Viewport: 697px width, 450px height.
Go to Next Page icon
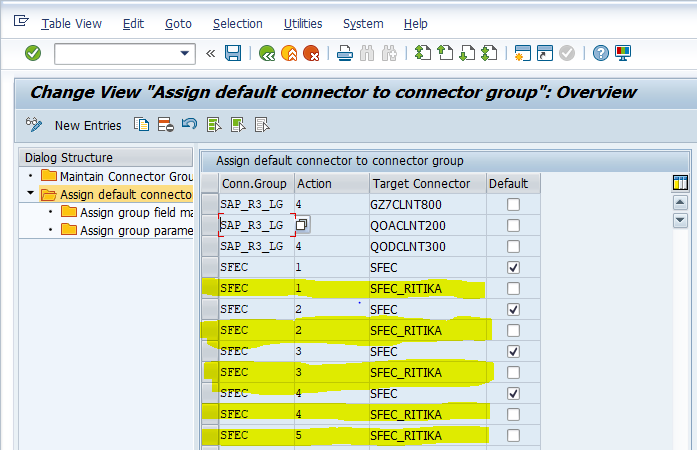[467, 53]
